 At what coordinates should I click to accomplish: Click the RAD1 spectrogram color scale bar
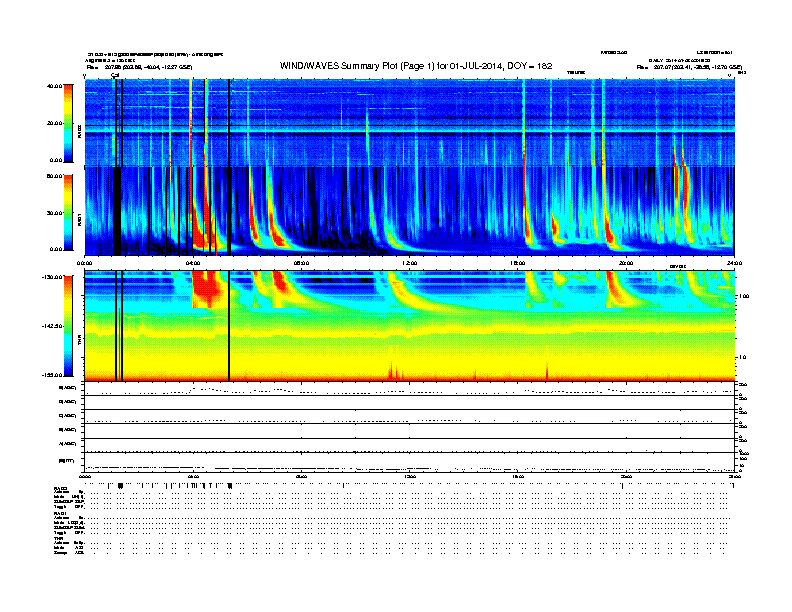pyautogui.click(x=68, y=213)
